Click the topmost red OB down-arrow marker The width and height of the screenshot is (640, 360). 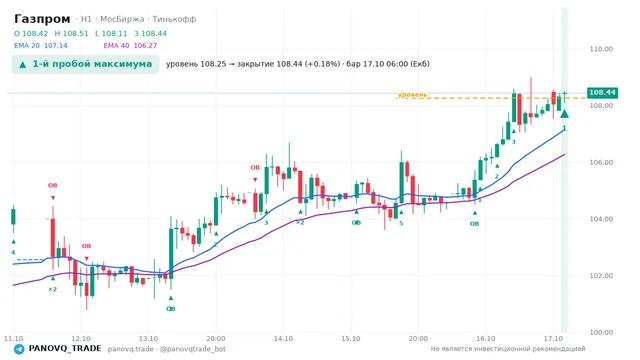(53, 191)
